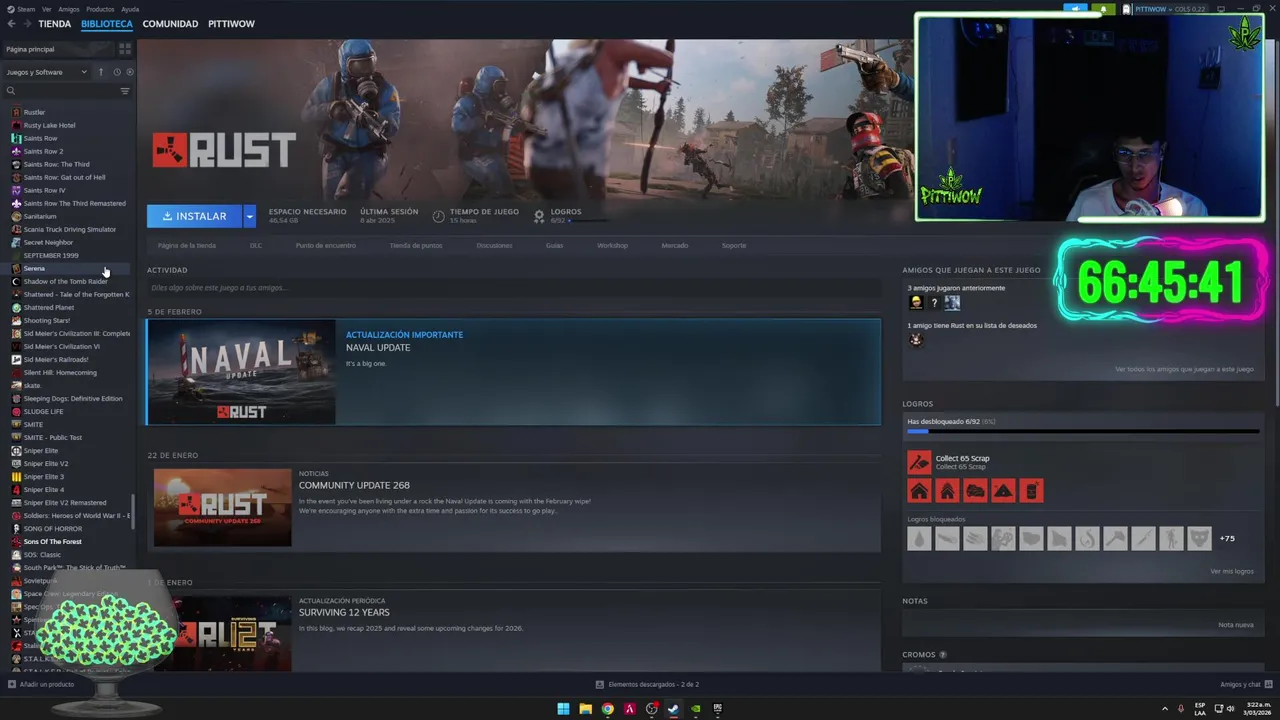Open the locked cat face achievement icon

pyautogui.click(x=1199, y=539)
